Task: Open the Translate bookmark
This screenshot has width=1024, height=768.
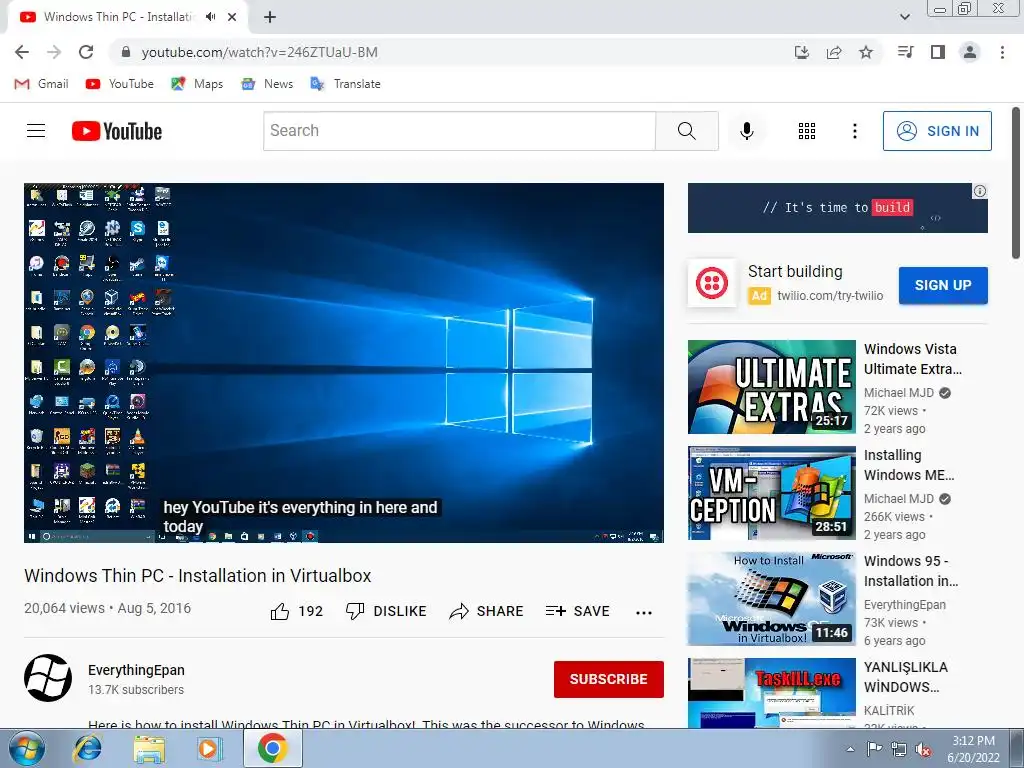Action: click(x=345, y=84)
